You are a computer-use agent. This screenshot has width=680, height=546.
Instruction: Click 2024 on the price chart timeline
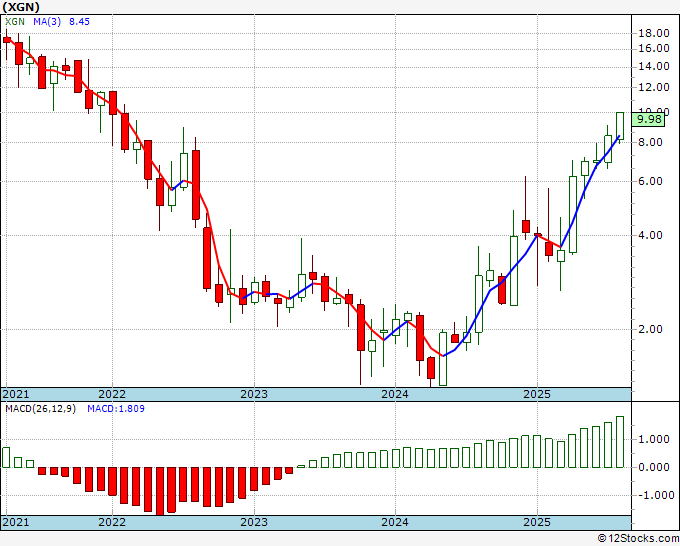[x=395, y=394]
